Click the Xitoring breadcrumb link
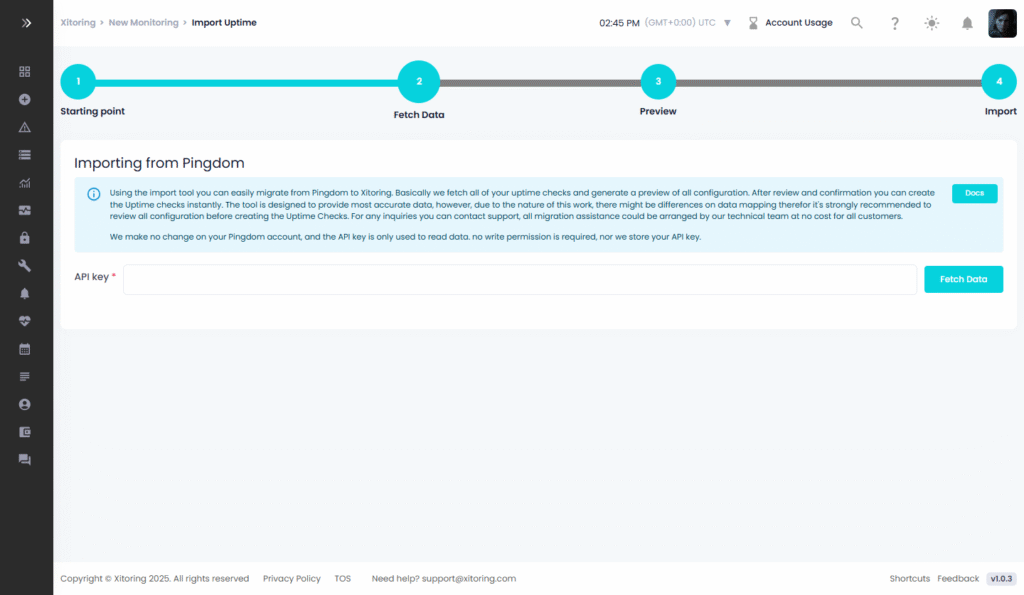The height and width of the screenshot is (595, 1024). point(78,22)
